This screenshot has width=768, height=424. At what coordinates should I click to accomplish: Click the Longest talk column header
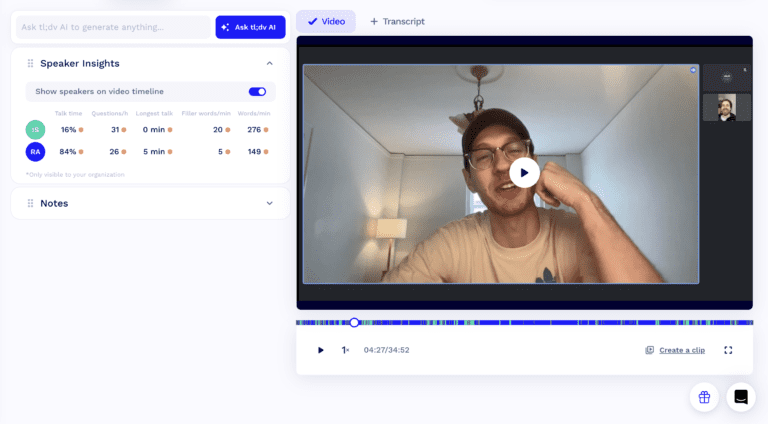tap(154, 114)
